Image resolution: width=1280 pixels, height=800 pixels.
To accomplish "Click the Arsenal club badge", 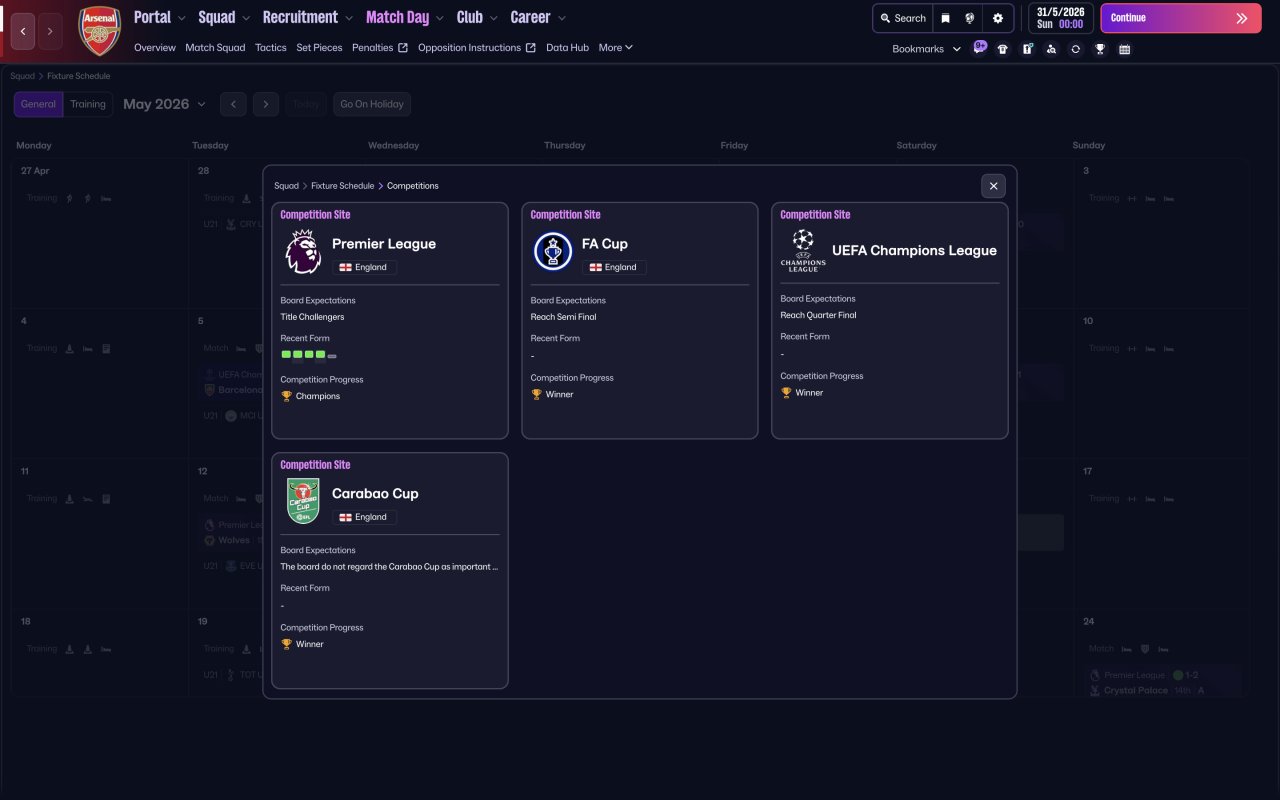I will [x=100, y=31].
